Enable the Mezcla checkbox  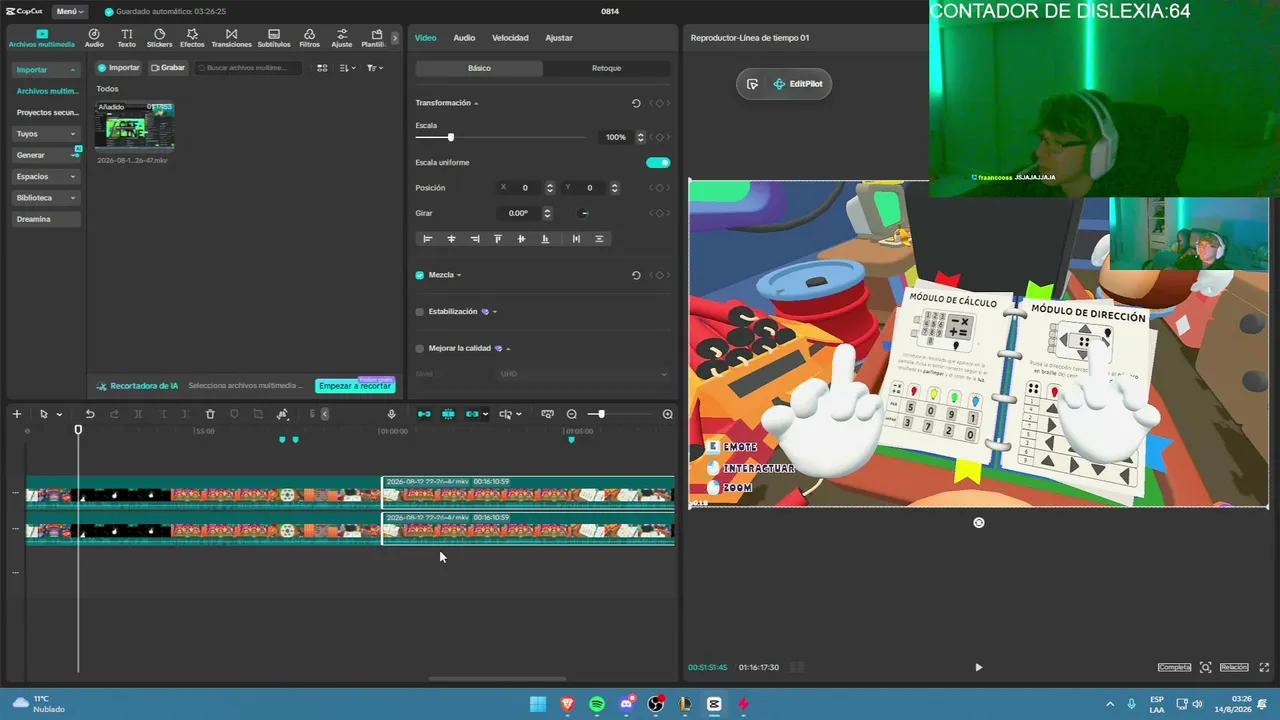click(420, 275)
